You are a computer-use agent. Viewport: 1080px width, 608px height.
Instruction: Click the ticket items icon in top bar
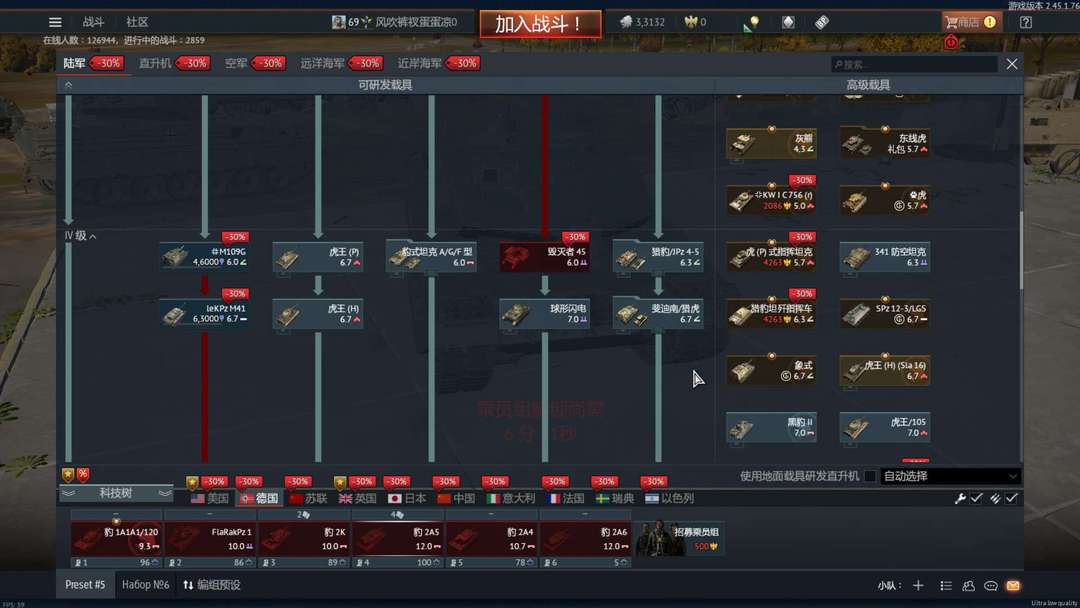[822, 22]
